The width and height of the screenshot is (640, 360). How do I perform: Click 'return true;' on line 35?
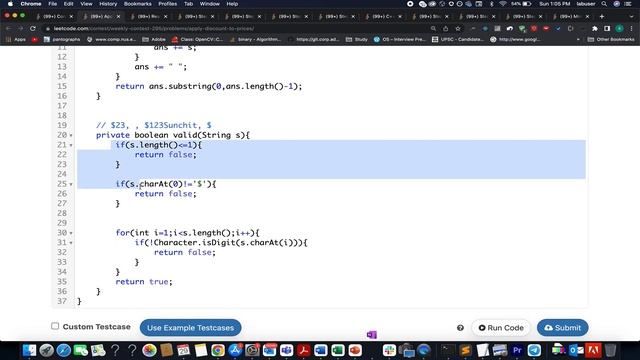[x=144, y=282]
